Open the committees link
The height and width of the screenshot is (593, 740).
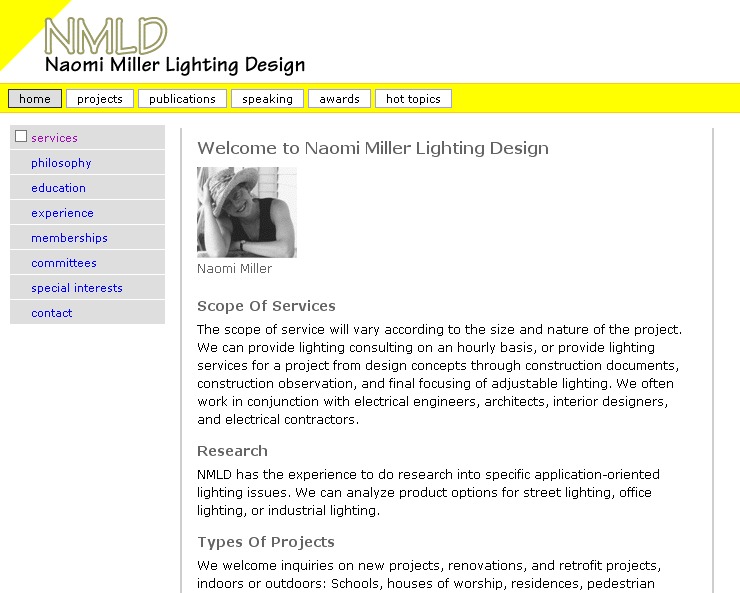pyautogui.click(x=64, y=263)
